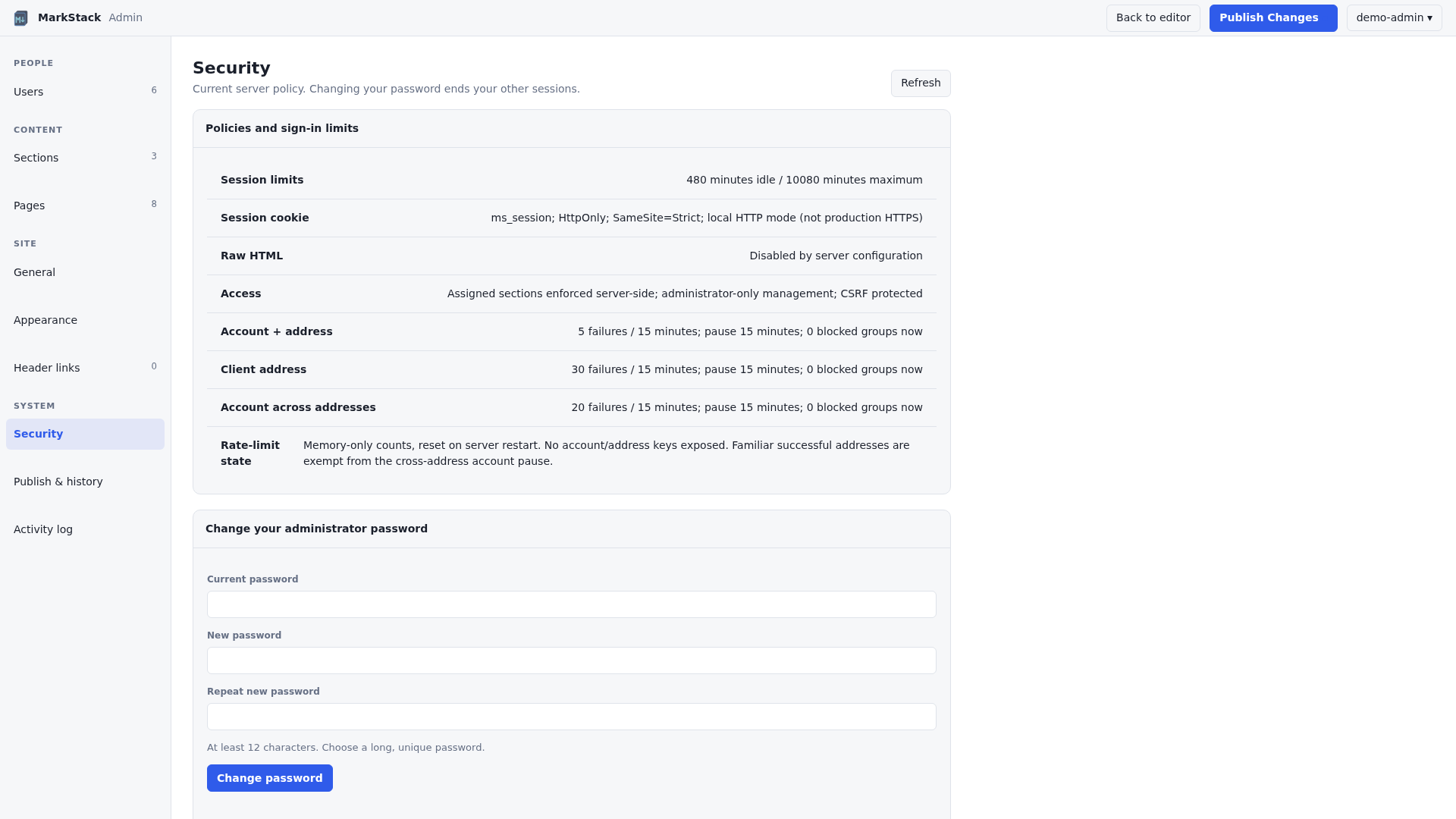Click the Client address label

point(263,369)
